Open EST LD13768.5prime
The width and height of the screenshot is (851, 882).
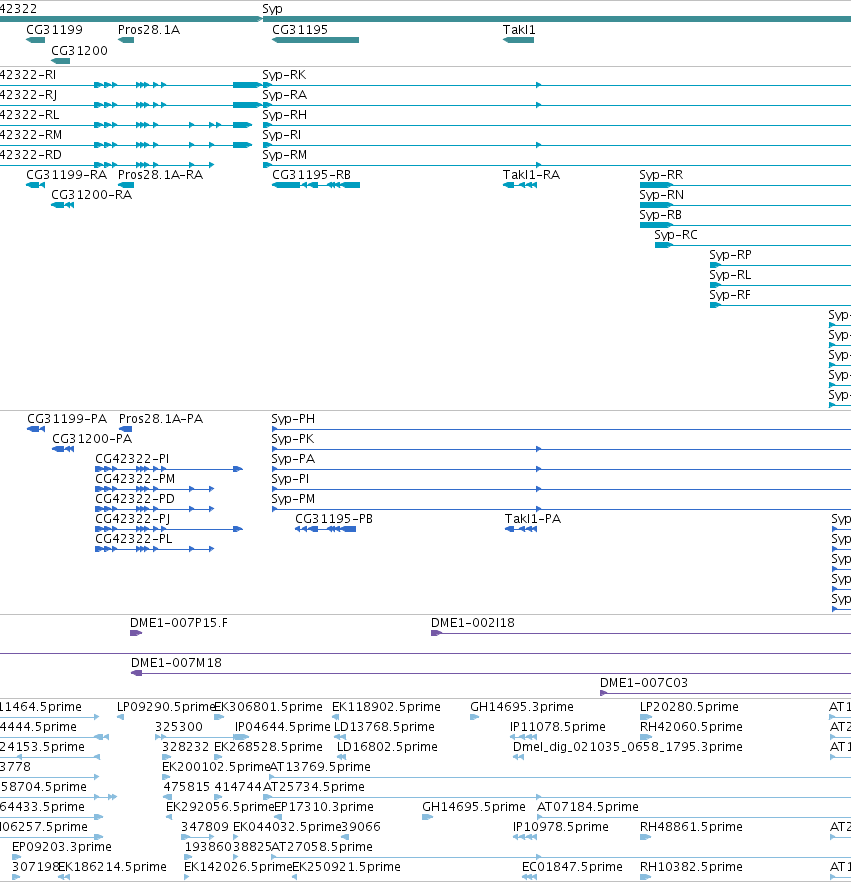click(x=384, y=727)
